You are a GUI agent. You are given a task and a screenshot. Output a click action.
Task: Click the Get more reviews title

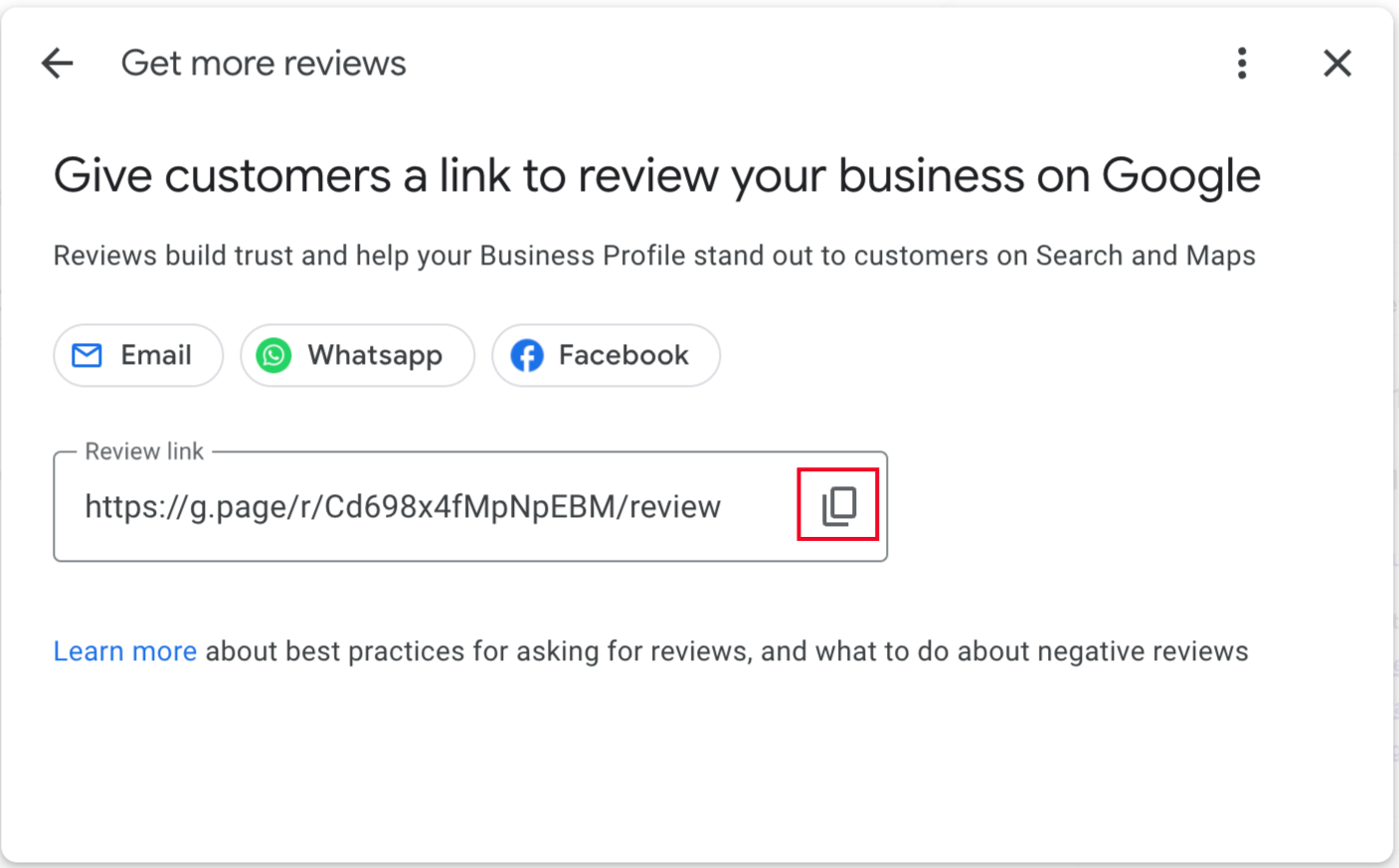[x=263, y=64]
